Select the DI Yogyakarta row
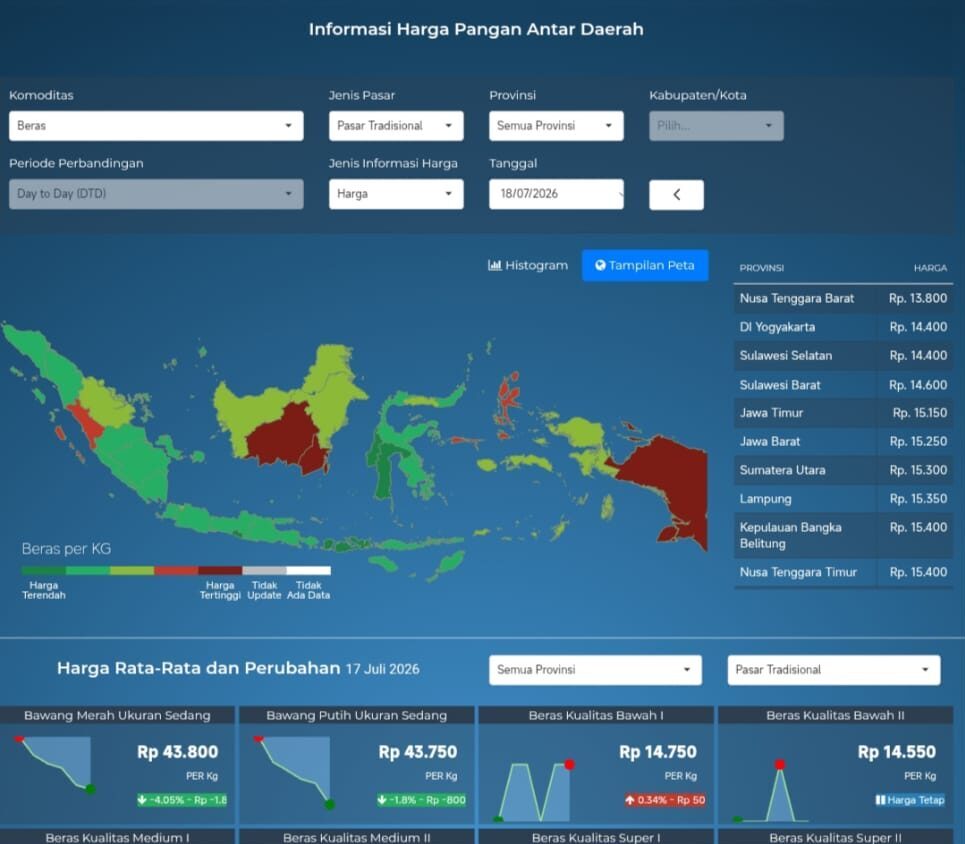Screen dimensions: 965x844 tap(843, 327)
